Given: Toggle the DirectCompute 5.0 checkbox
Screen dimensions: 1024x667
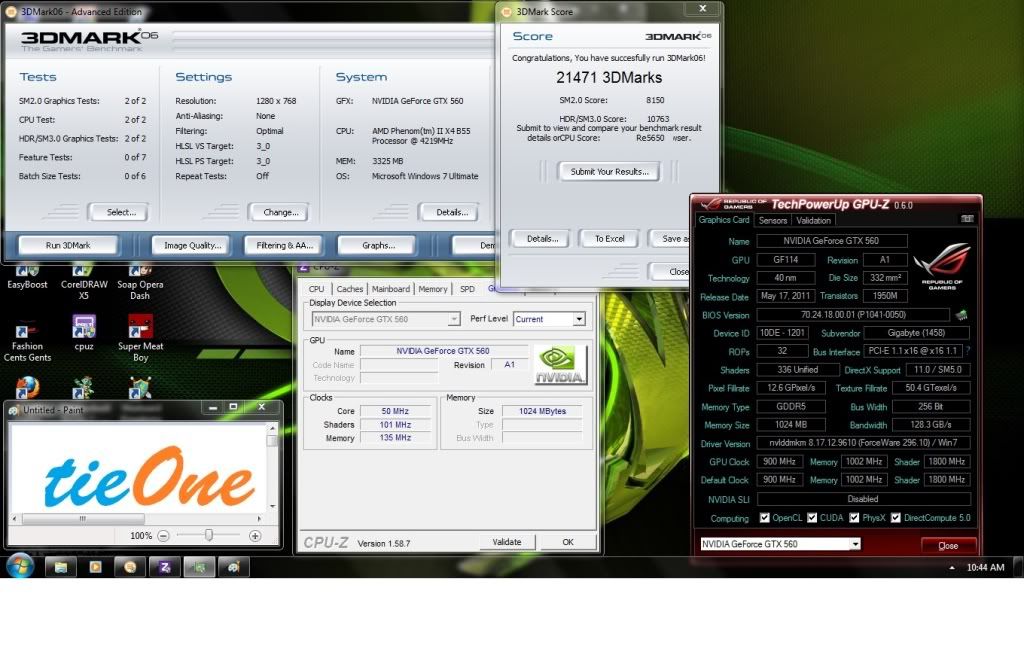Looking at the screenshot, I should tap(895, 517).
